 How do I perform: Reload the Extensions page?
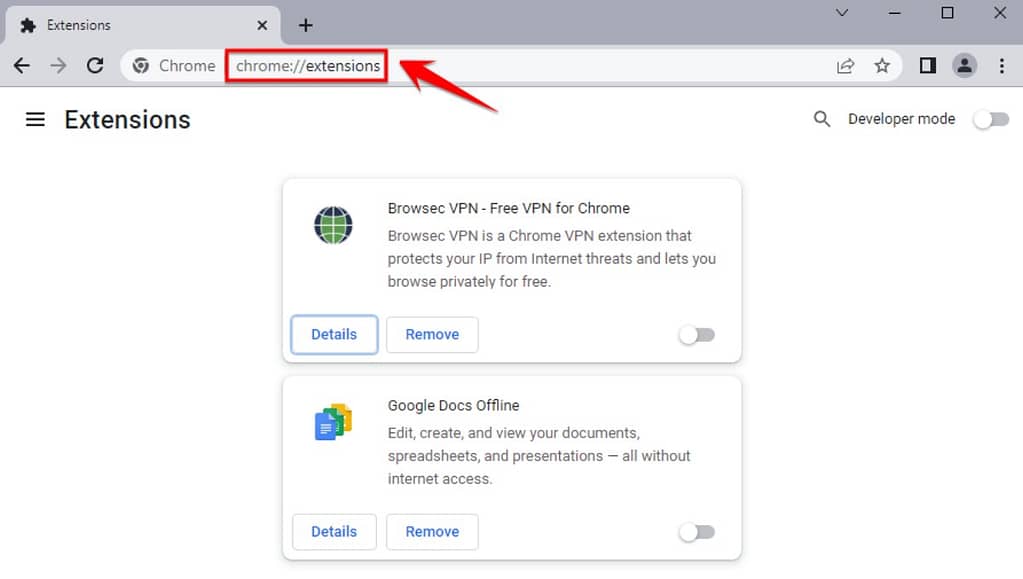click(95, 65)
